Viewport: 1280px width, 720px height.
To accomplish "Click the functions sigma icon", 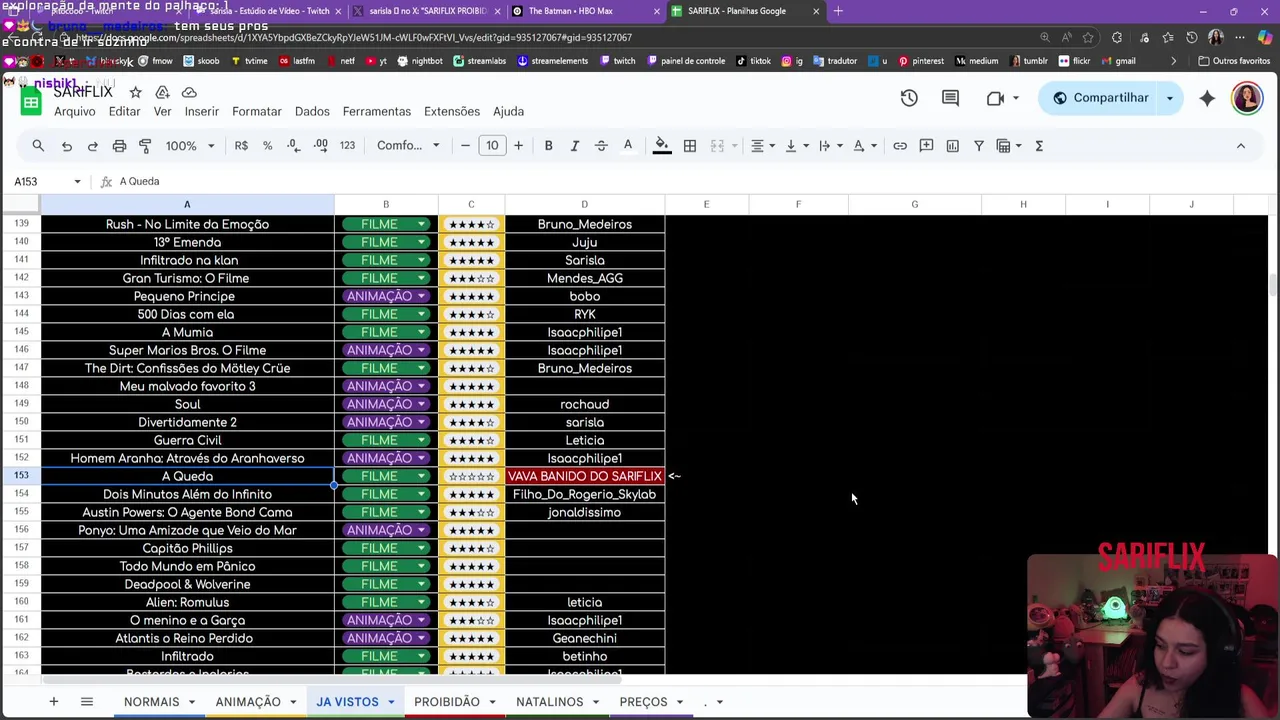I will [1039, 146].
